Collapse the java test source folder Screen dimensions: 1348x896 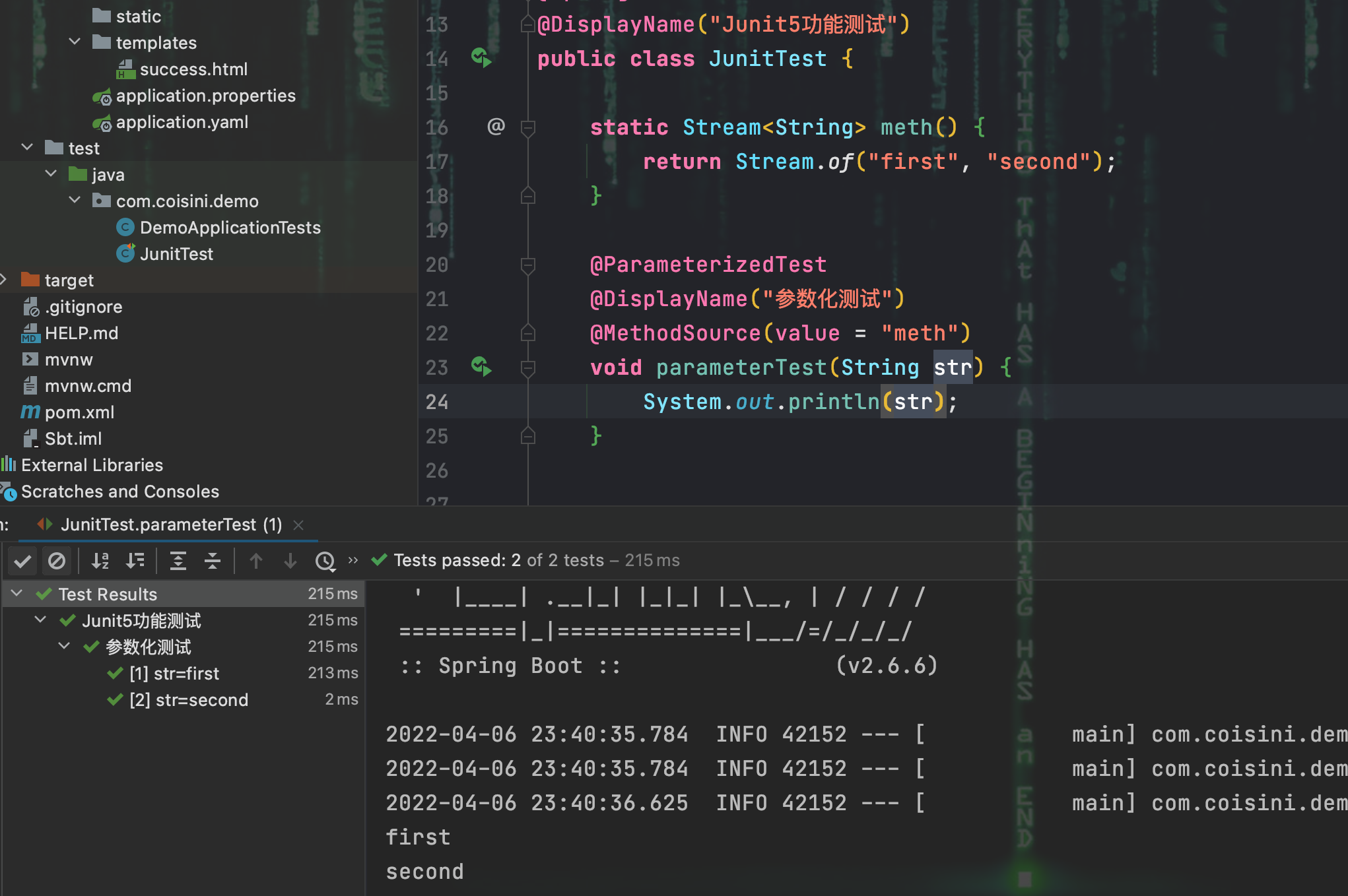point(51,174)
